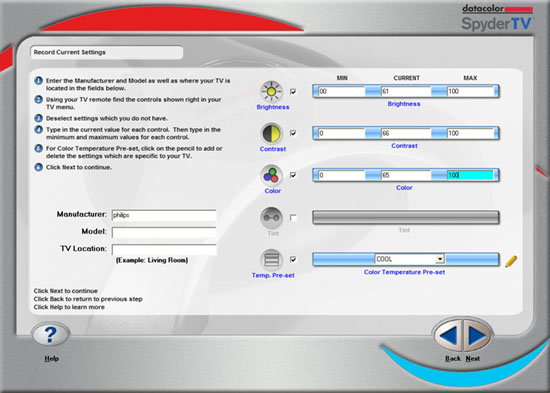Click the Color CURRENT field showing 65

[406, 175]
